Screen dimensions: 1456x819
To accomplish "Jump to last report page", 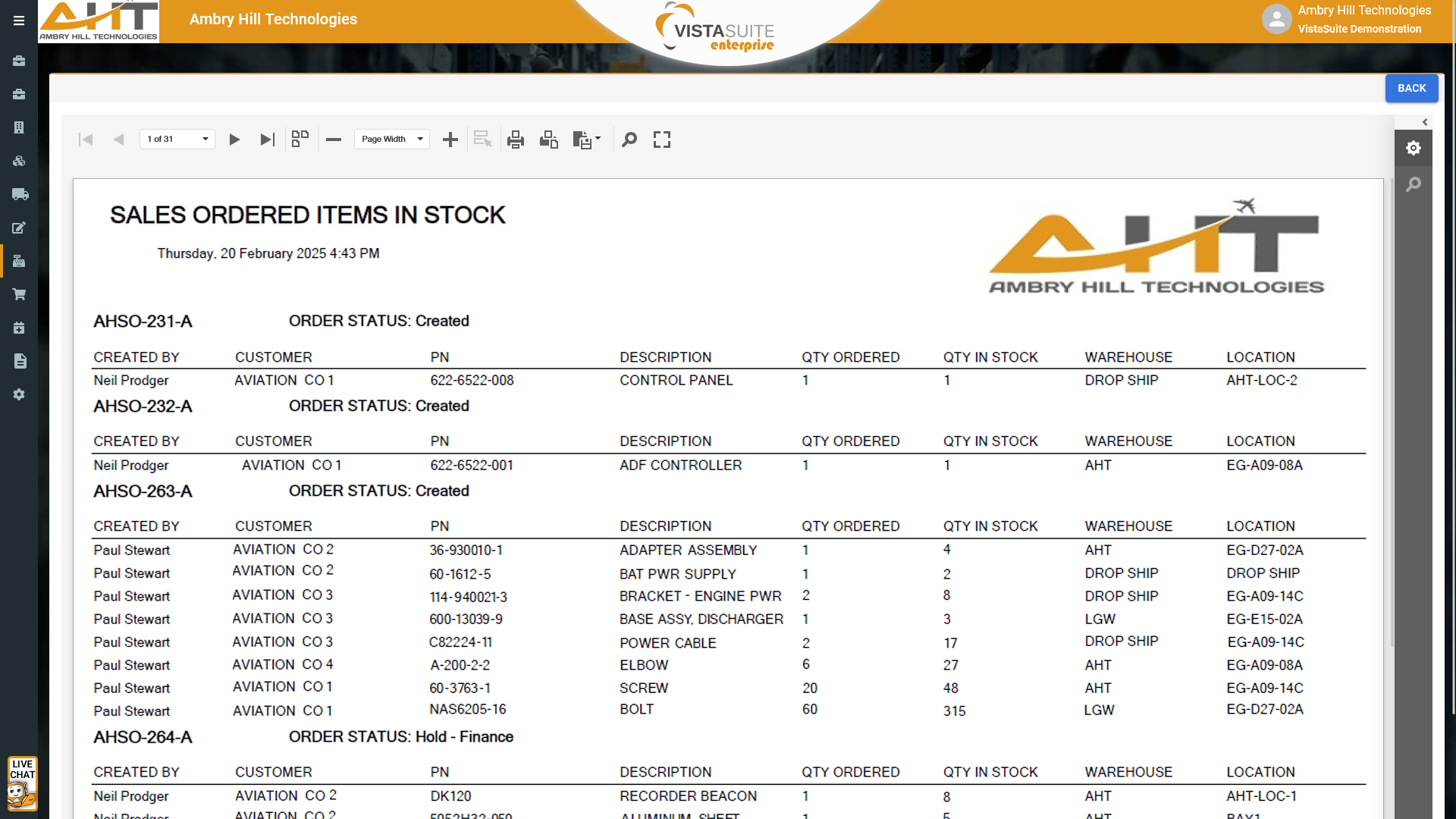I will 267,140.
